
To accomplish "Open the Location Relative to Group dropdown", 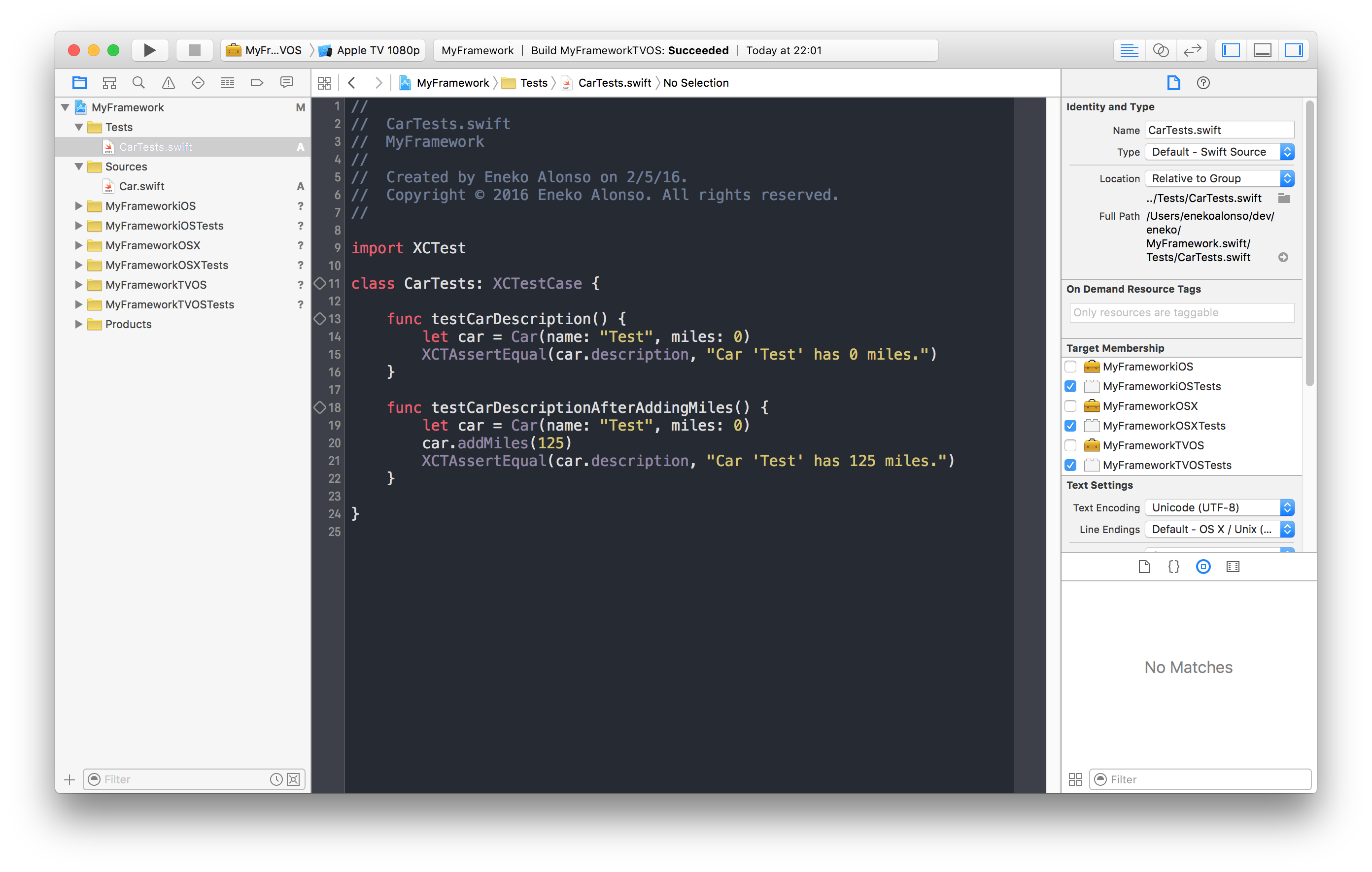I will click(x=1219, y=178).
